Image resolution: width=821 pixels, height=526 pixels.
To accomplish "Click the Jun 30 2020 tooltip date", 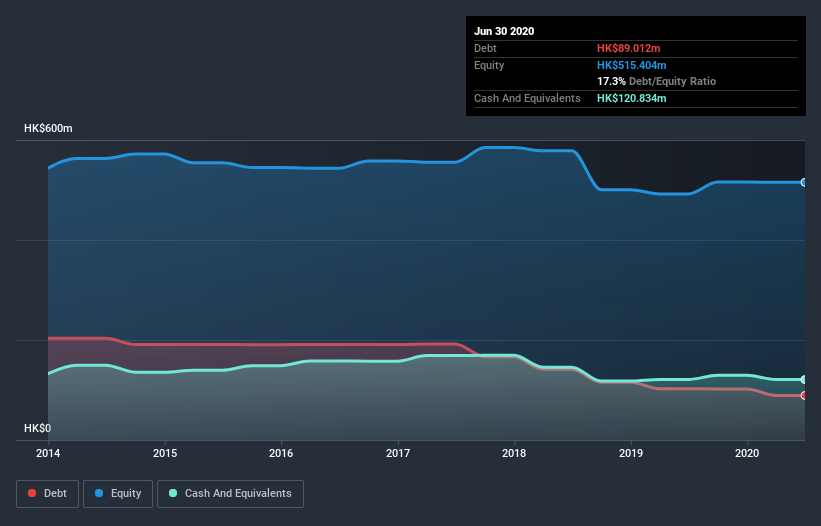I will 504,31.
